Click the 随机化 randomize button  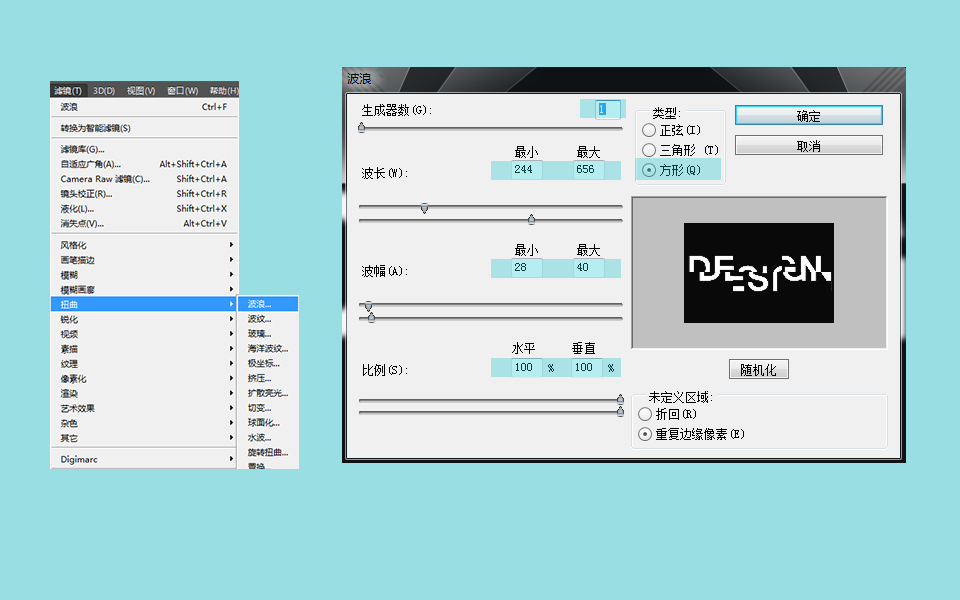(x=759, y=369)
